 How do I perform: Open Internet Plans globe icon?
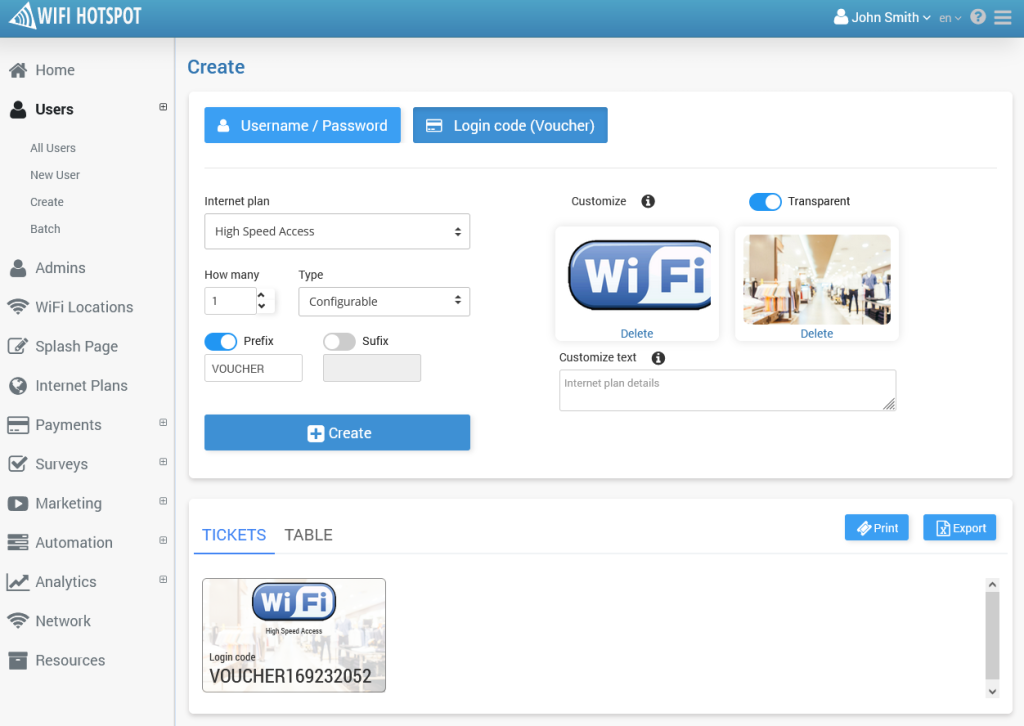[18, 386]
